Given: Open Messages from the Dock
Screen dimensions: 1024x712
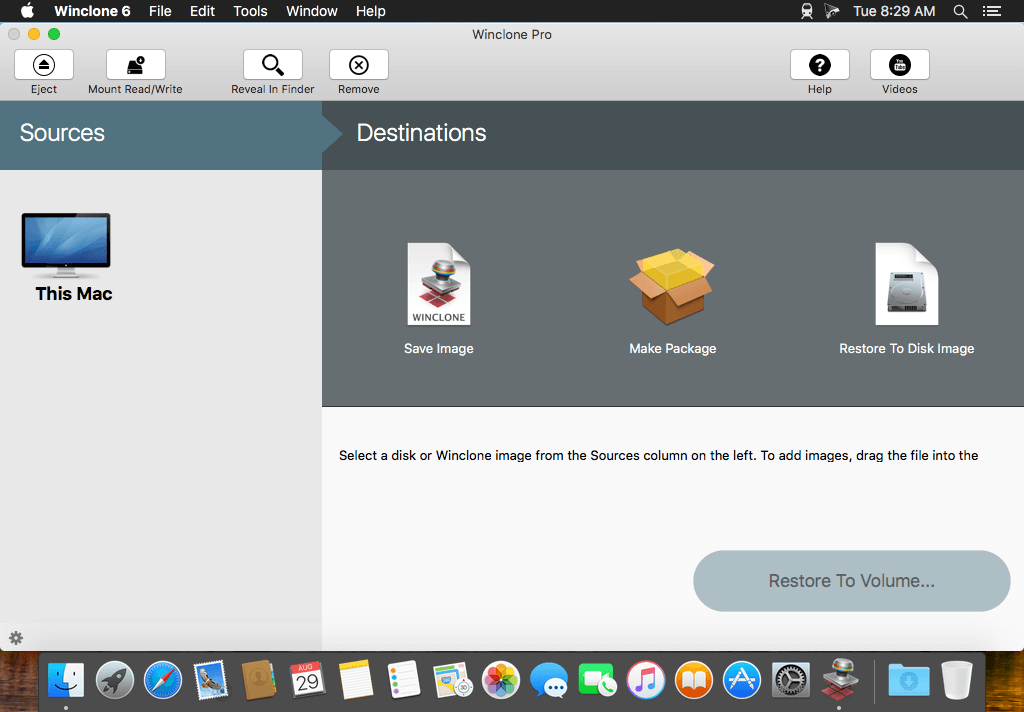Looking at the screenshot, I should click(x=549, y=680).
